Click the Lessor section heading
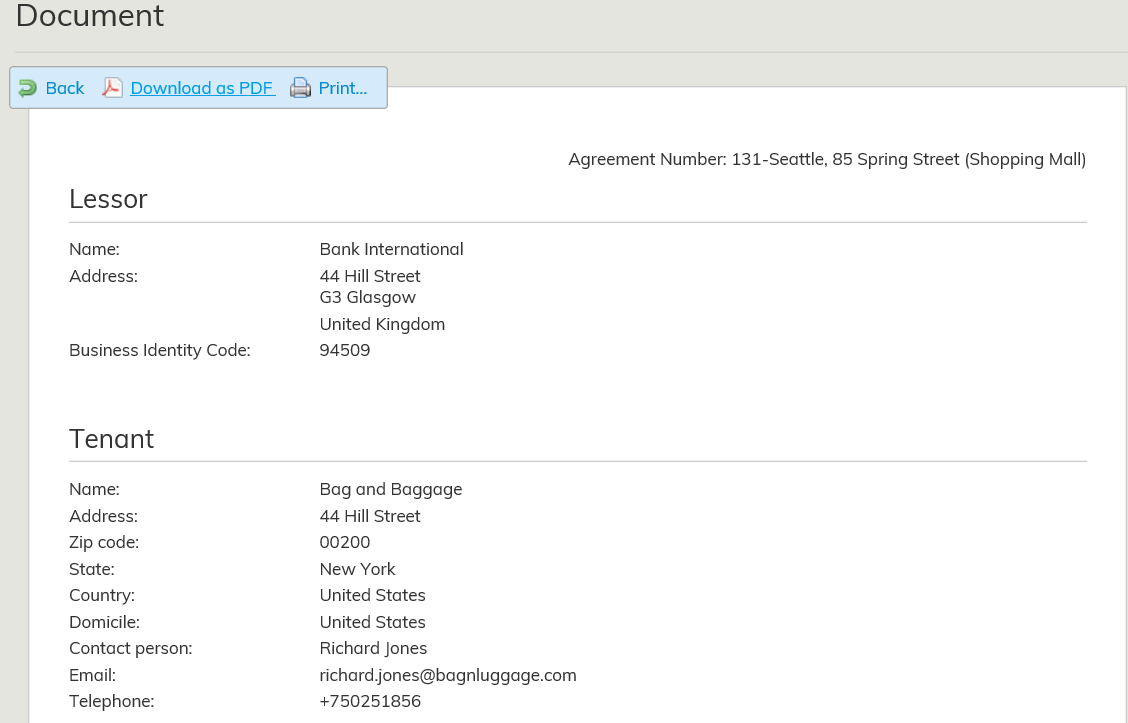Viewport: 1128px width, 723px height. (108, 199)
